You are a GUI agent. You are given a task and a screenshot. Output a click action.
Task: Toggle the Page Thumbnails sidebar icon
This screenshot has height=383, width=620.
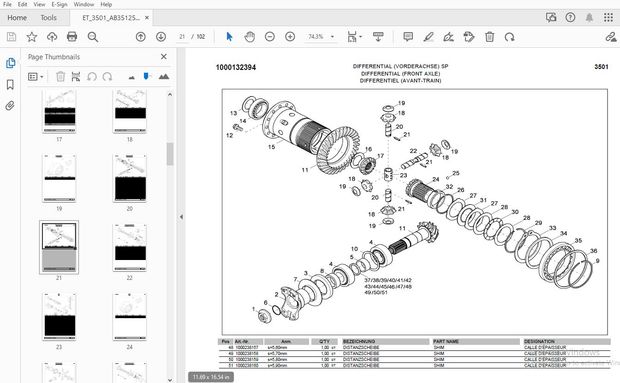click(10, 63)
